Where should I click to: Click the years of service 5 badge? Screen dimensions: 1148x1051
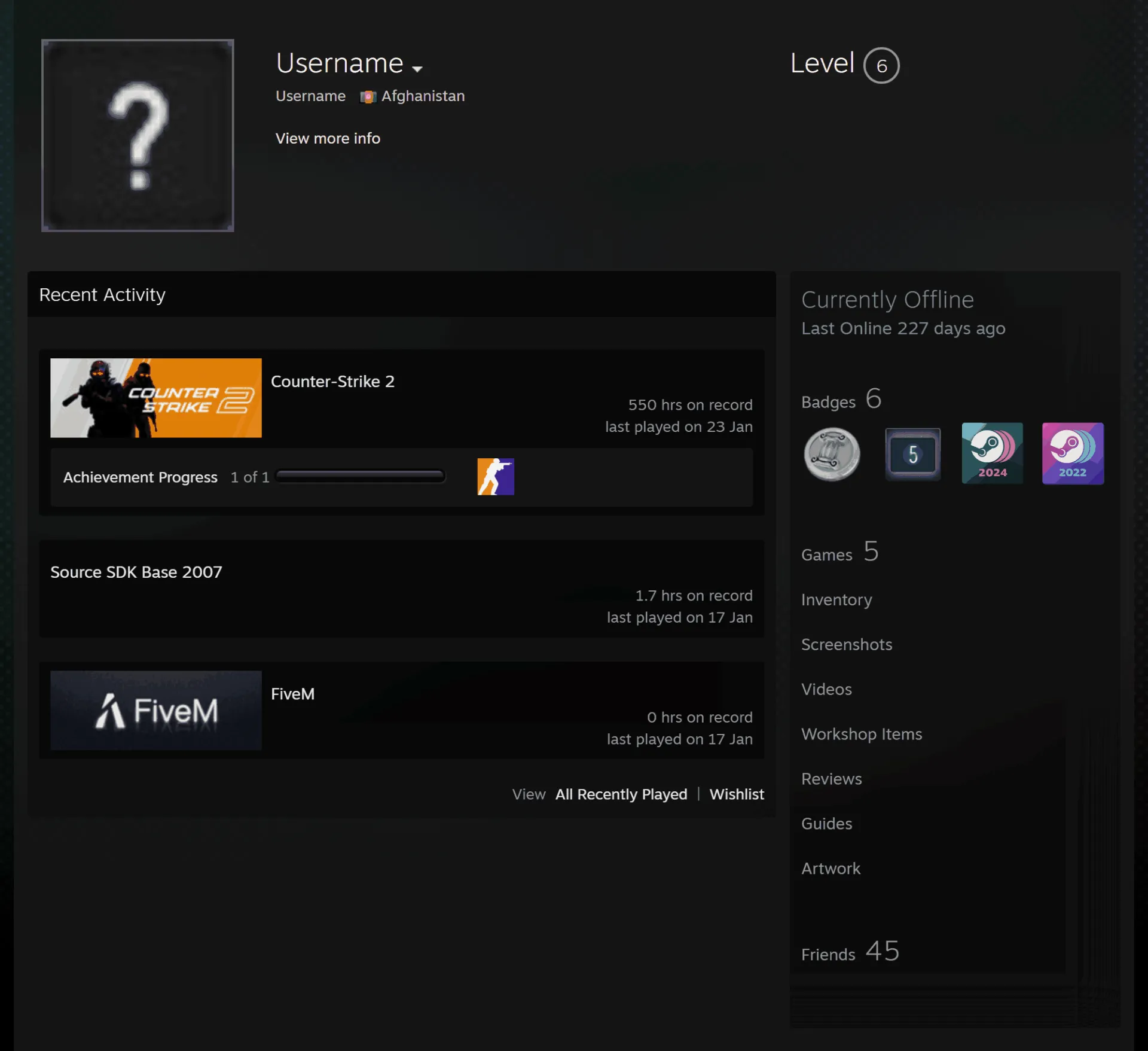pyautogui.click(x=913, y=454)
